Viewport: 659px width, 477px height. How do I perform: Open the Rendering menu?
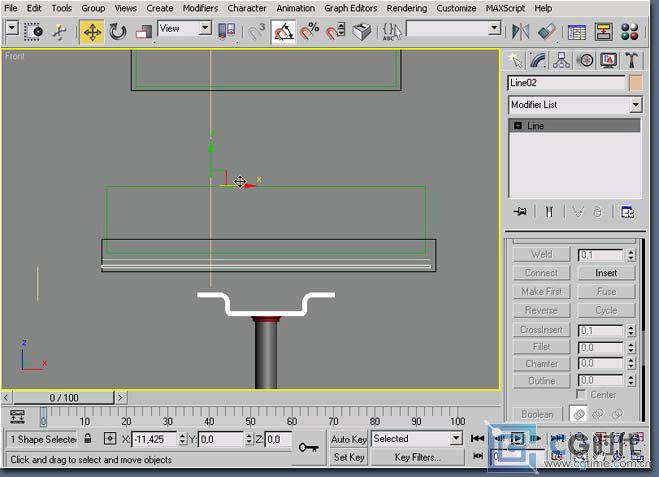[x=406, y=8]
